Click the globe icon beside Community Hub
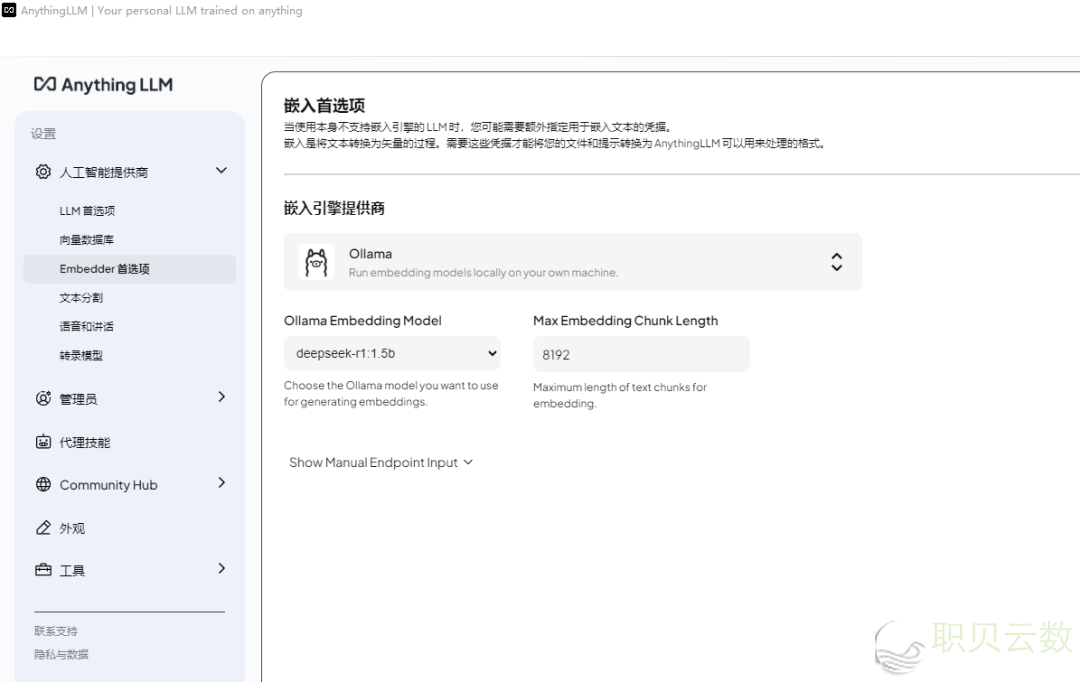Viewport: 1080px width, 682px height. [43, 484]
